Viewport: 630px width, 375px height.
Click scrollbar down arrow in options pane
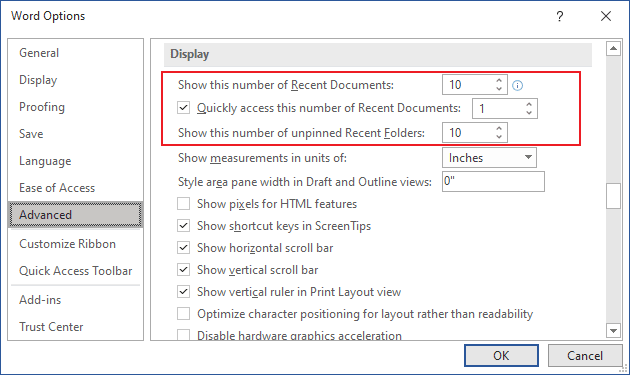(613, 331)
